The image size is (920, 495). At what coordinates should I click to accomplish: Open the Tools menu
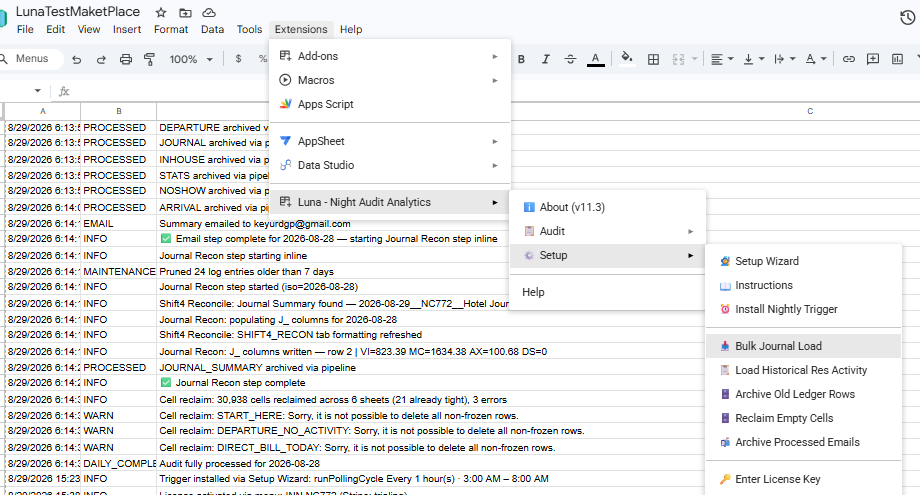click(x=249, y=29)
